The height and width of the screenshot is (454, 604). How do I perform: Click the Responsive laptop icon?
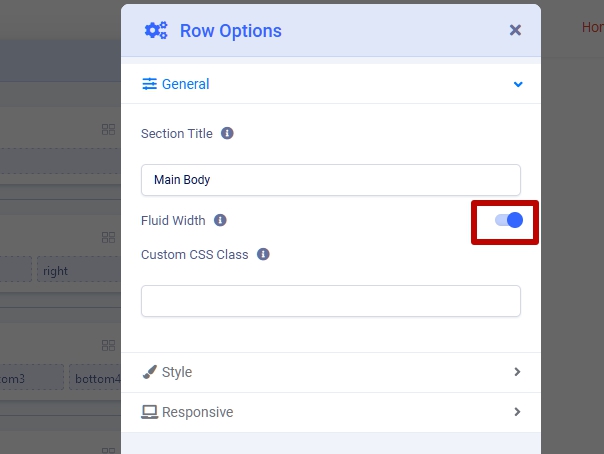pos(149,412)
